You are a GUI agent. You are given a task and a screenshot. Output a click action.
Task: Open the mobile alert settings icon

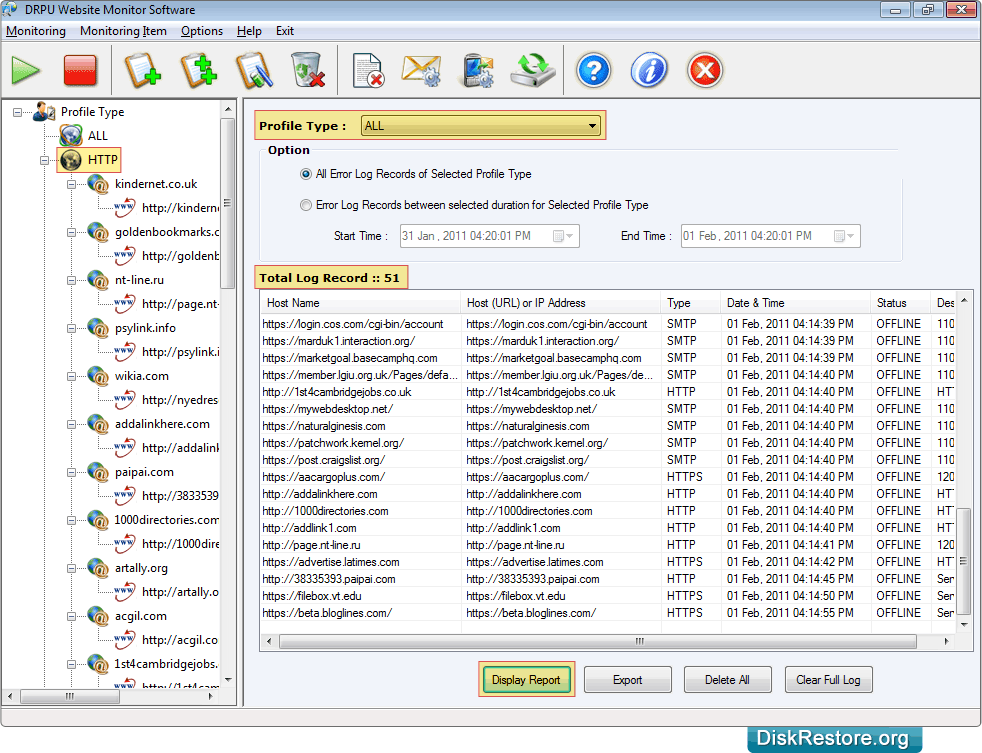point(478,70)
